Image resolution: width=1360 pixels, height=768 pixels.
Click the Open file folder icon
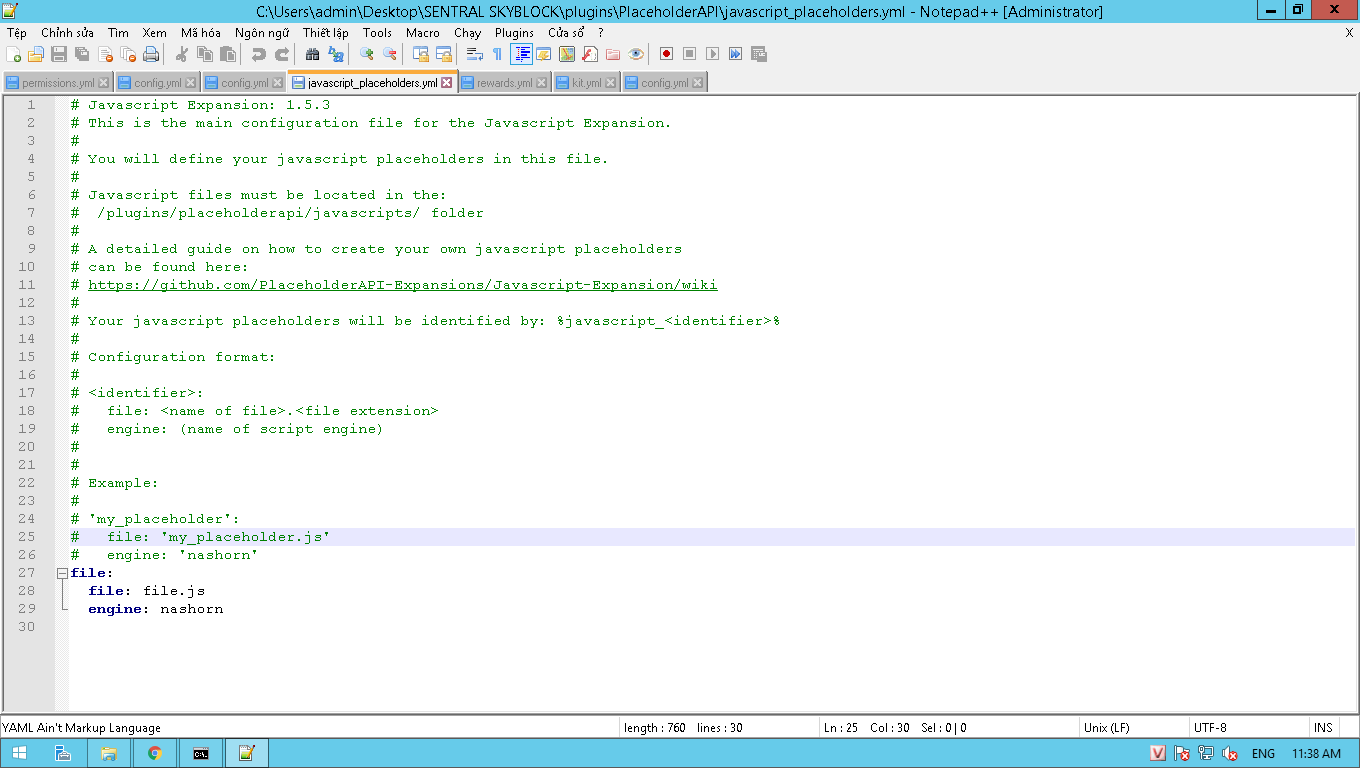(36, 54)
